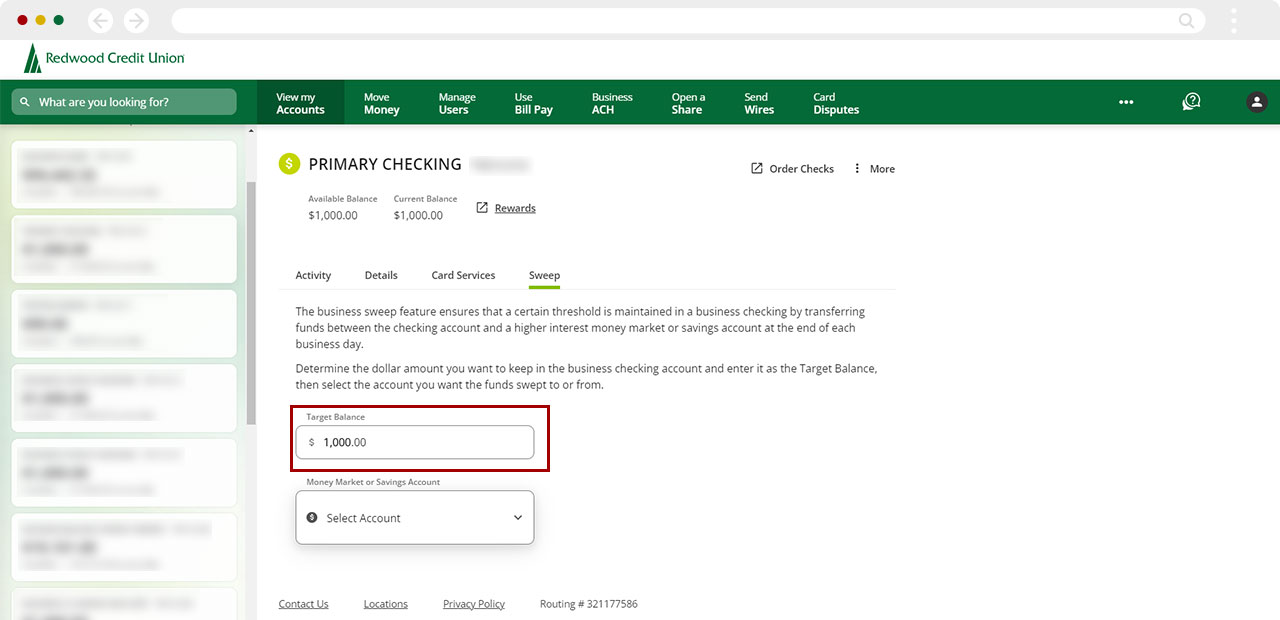The height and width of the screenshot is (620, 1280).
Task: Click the PRIMARY CHECKING heading
Action: (x=385, y=164)
